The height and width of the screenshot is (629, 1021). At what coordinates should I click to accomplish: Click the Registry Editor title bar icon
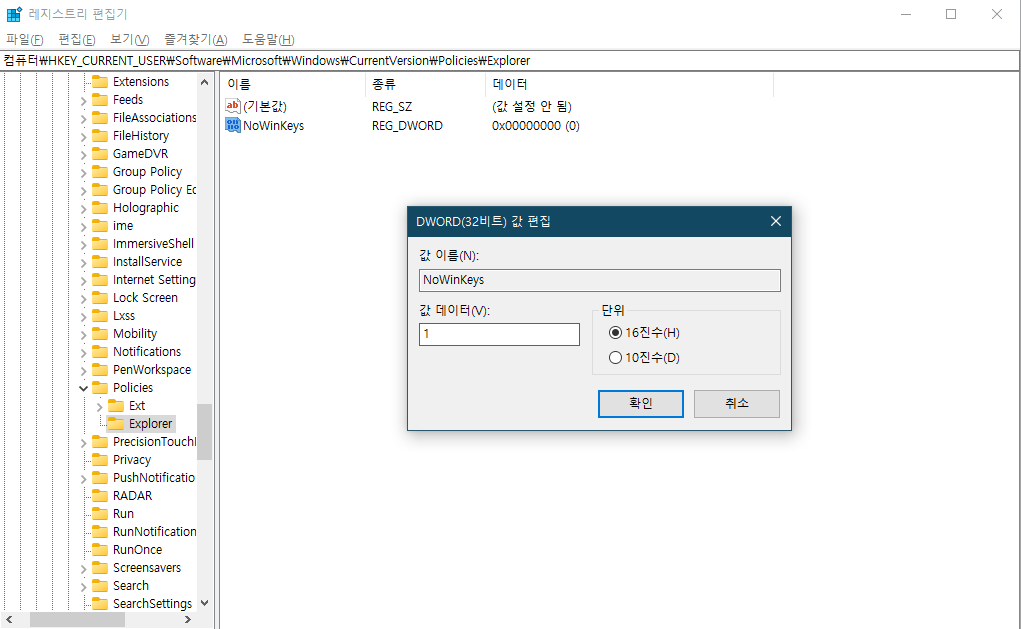tap(14, 14)
